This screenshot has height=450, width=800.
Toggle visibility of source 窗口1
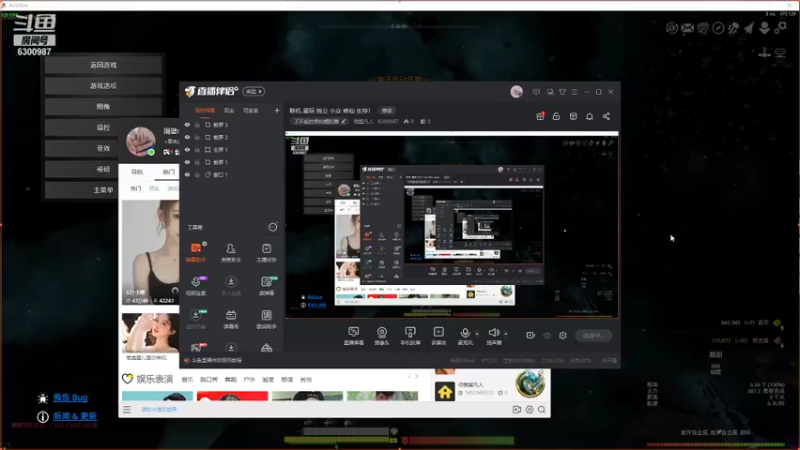pyautogui.click(x=187, y=174)
